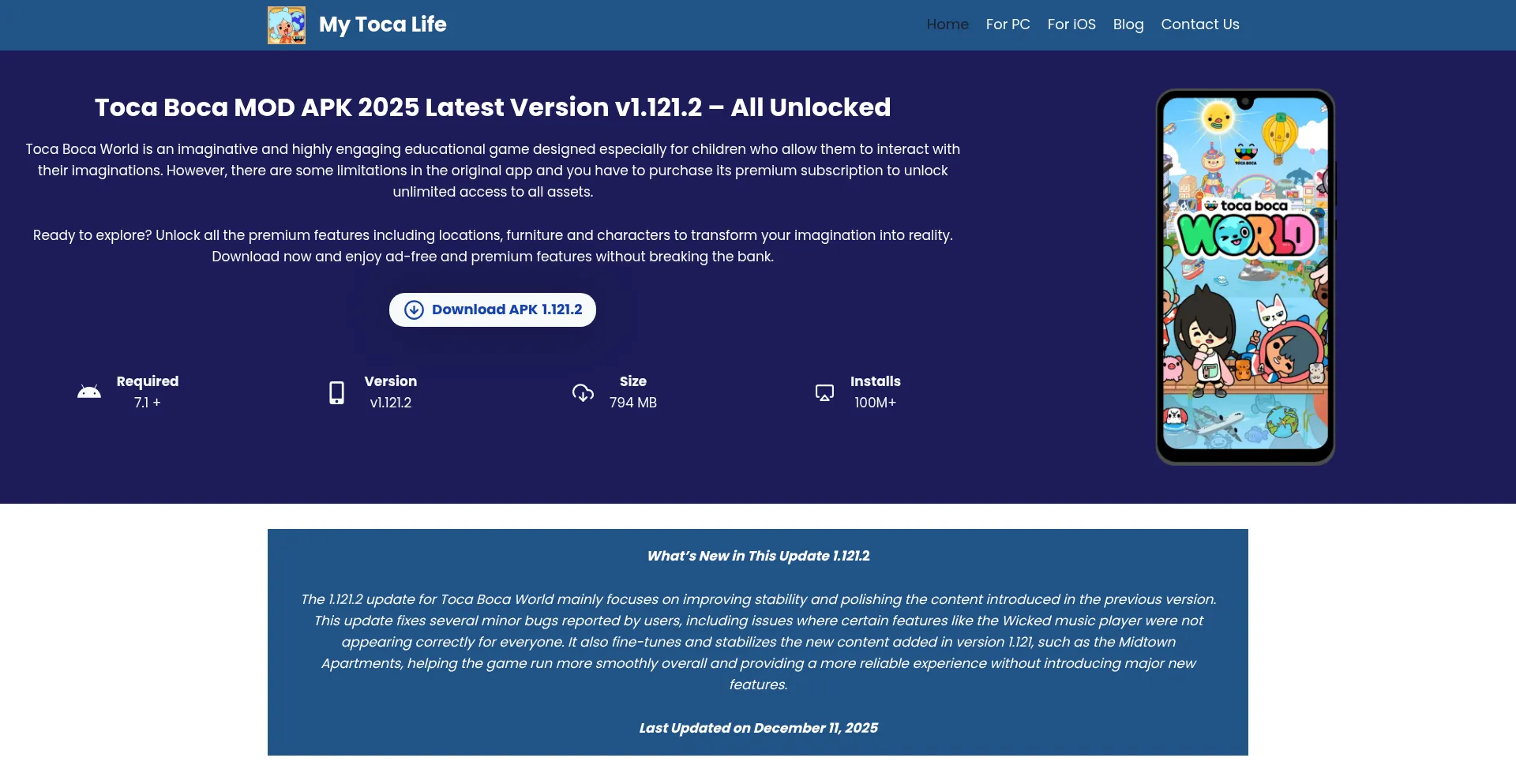This screenshot has width=1516, height=784.
Task: Select For iOS in the navigation
Action: point(1071,24)
